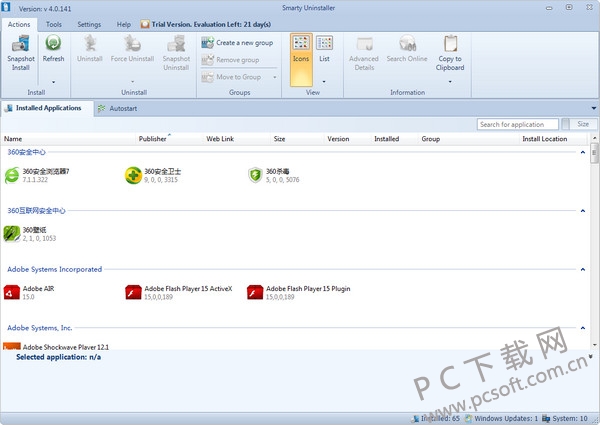The image size is (600, 425).
Task: Click in the Search for application field
Action: 517,124
